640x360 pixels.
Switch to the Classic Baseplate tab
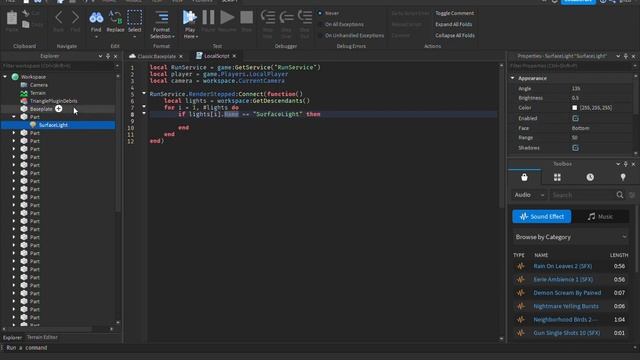[x=156, y=56]
